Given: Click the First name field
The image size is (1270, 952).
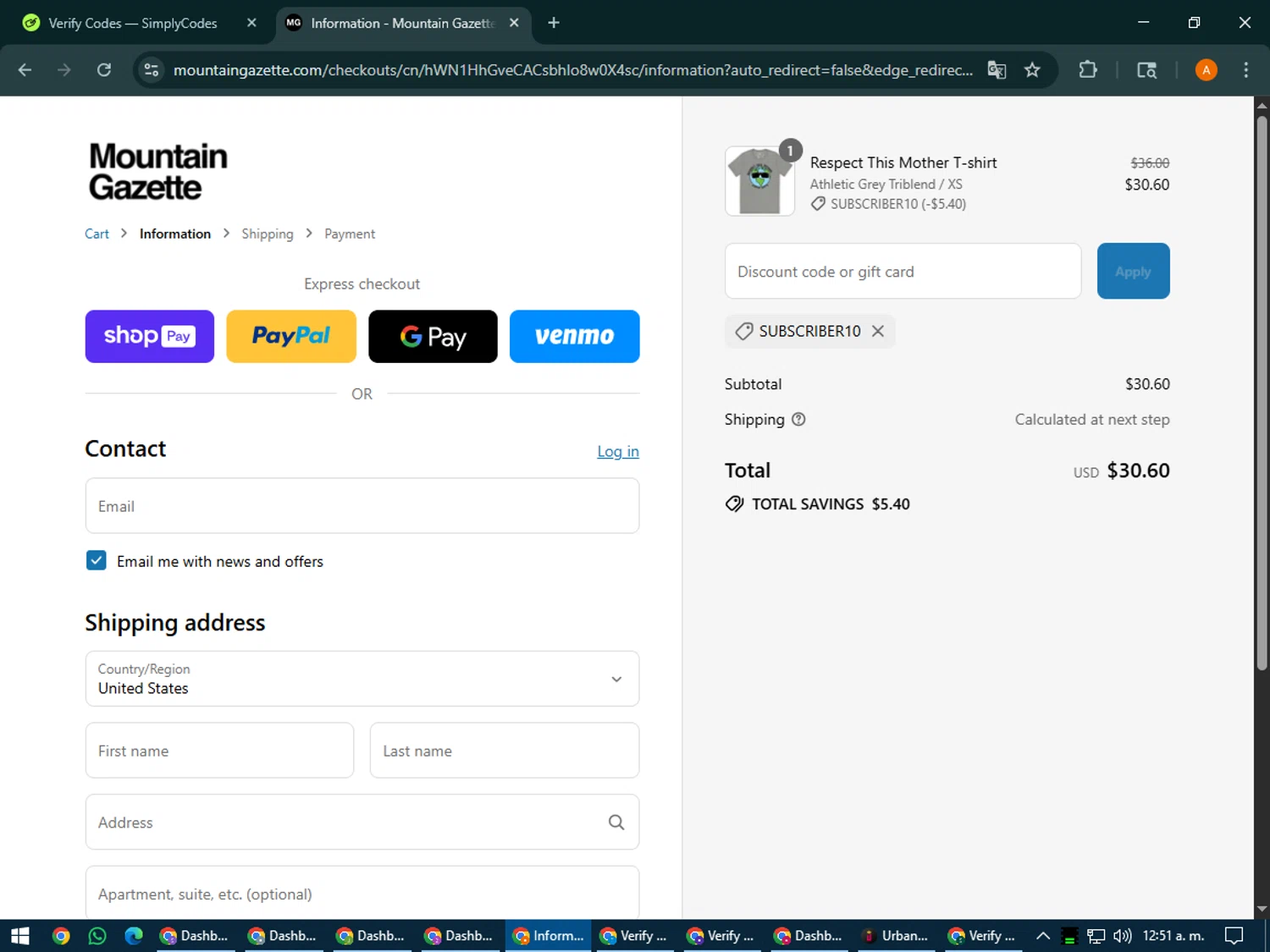Looking at the screenshot, I should (x=219, y=751).
